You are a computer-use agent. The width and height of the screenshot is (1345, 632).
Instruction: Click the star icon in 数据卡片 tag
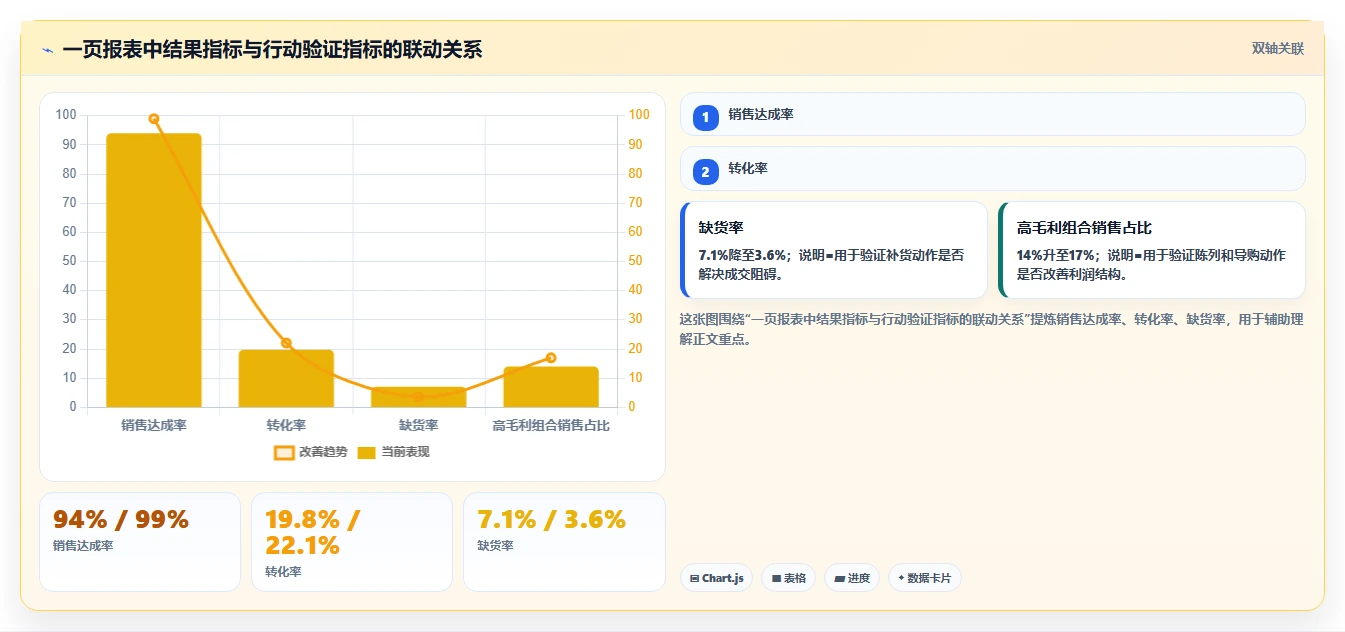pos(901,578)
